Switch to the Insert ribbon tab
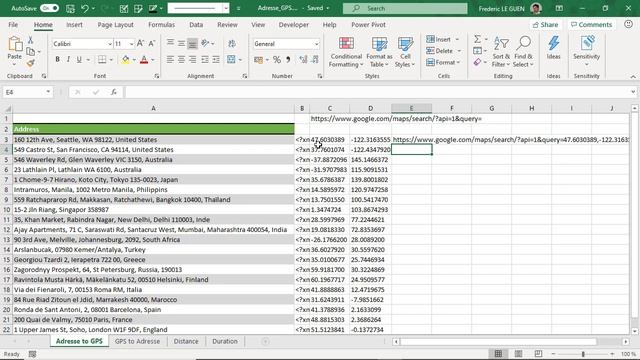Image resolution: width=640 pixels, height=360 pixels. click(x=74, y=24)
